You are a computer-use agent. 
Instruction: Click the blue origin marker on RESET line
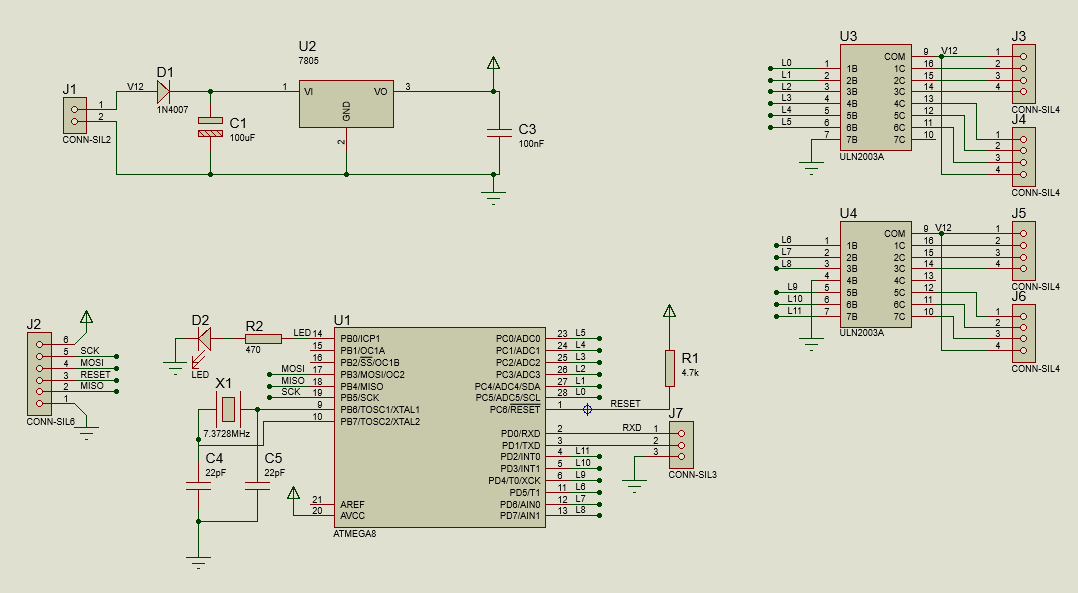(x=587, y=410)
